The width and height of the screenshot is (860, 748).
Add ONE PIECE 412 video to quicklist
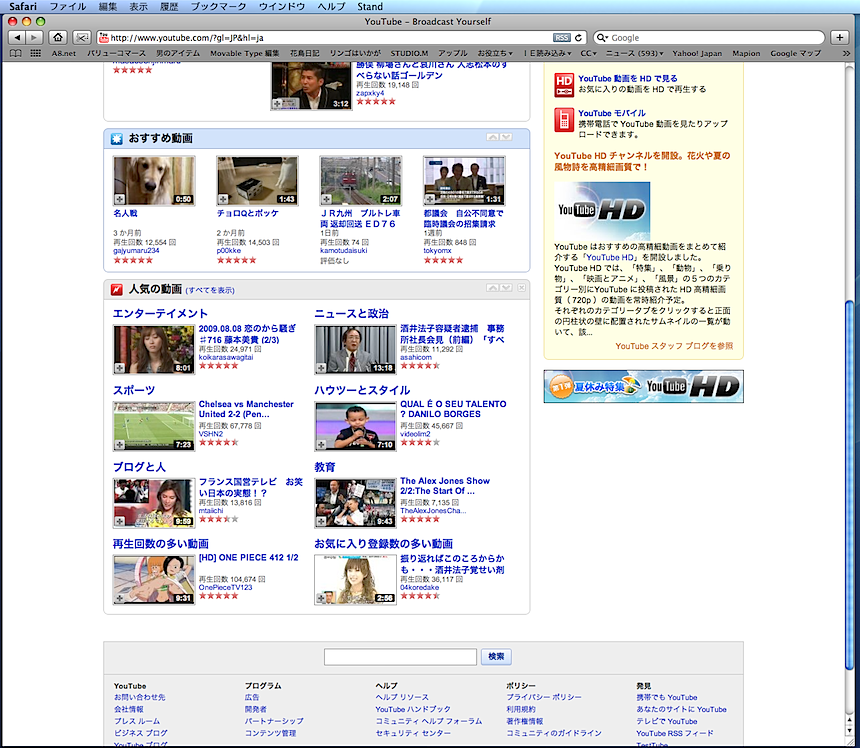tap(120, 598)
